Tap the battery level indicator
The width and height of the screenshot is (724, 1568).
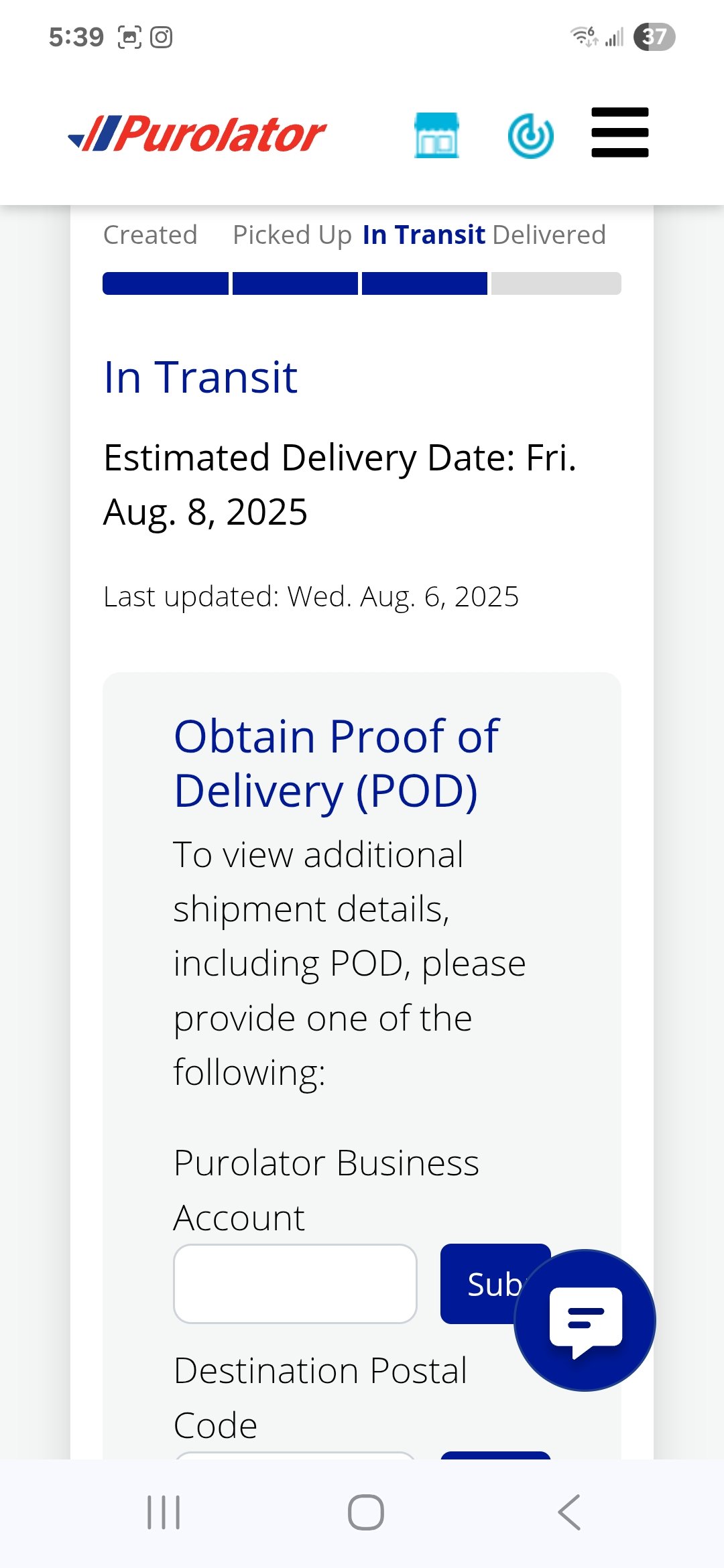[654, 36]
